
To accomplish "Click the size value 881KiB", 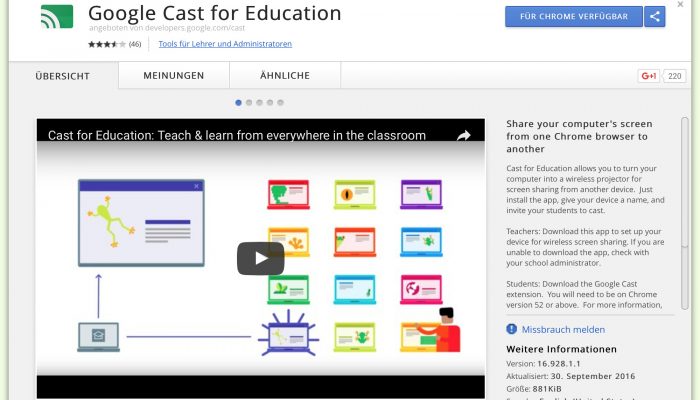I will coord(547,388).
